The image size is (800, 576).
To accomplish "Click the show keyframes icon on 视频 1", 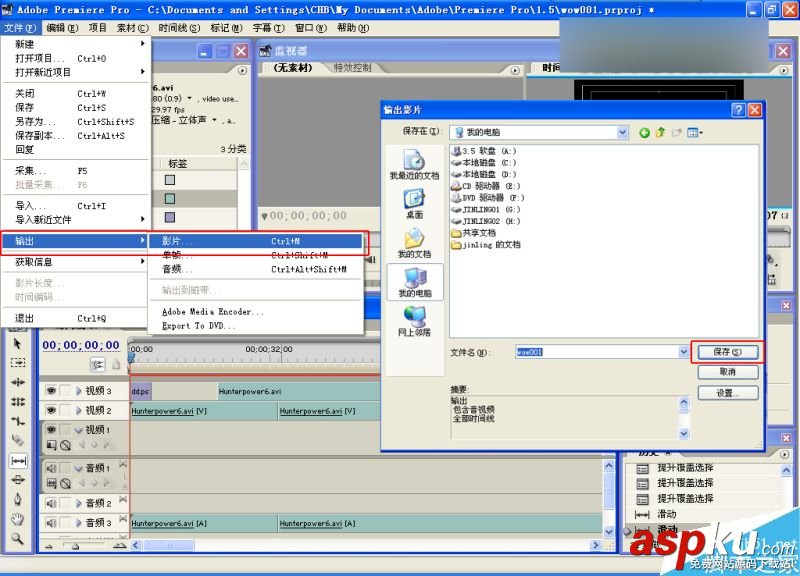I will (65, 445).
